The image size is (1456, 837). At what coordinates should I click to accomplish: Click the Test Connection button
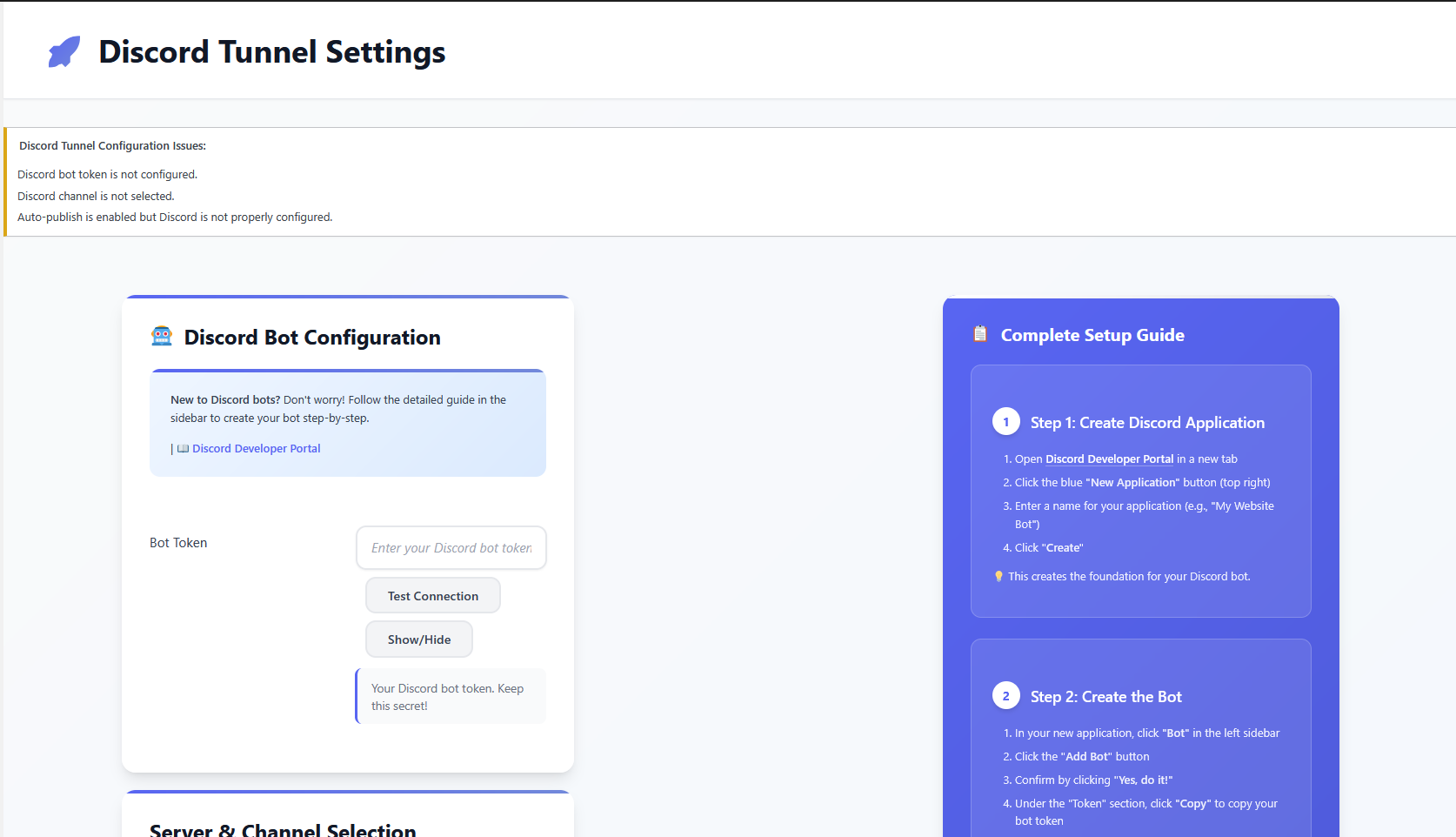(x=432, y=595)
